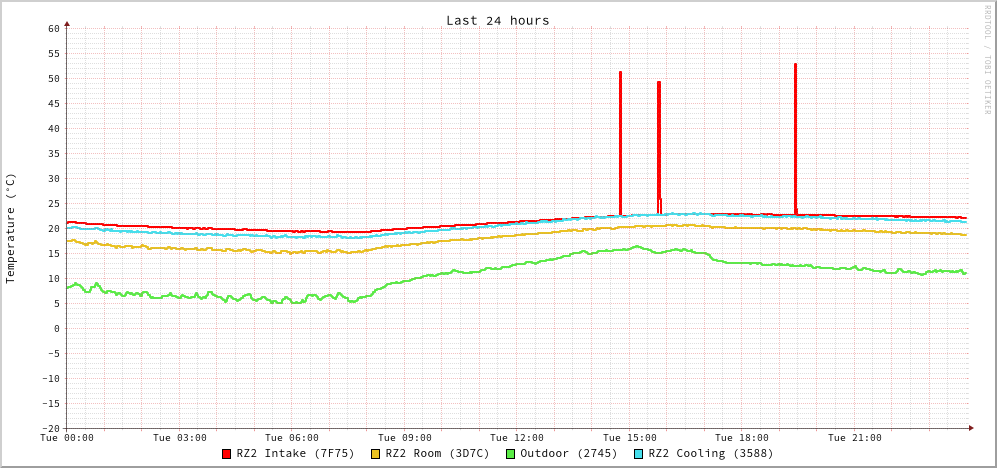The image size is (997, 468).
Task: Click the green Outdoor legend swatch
Action: point(510,454)
